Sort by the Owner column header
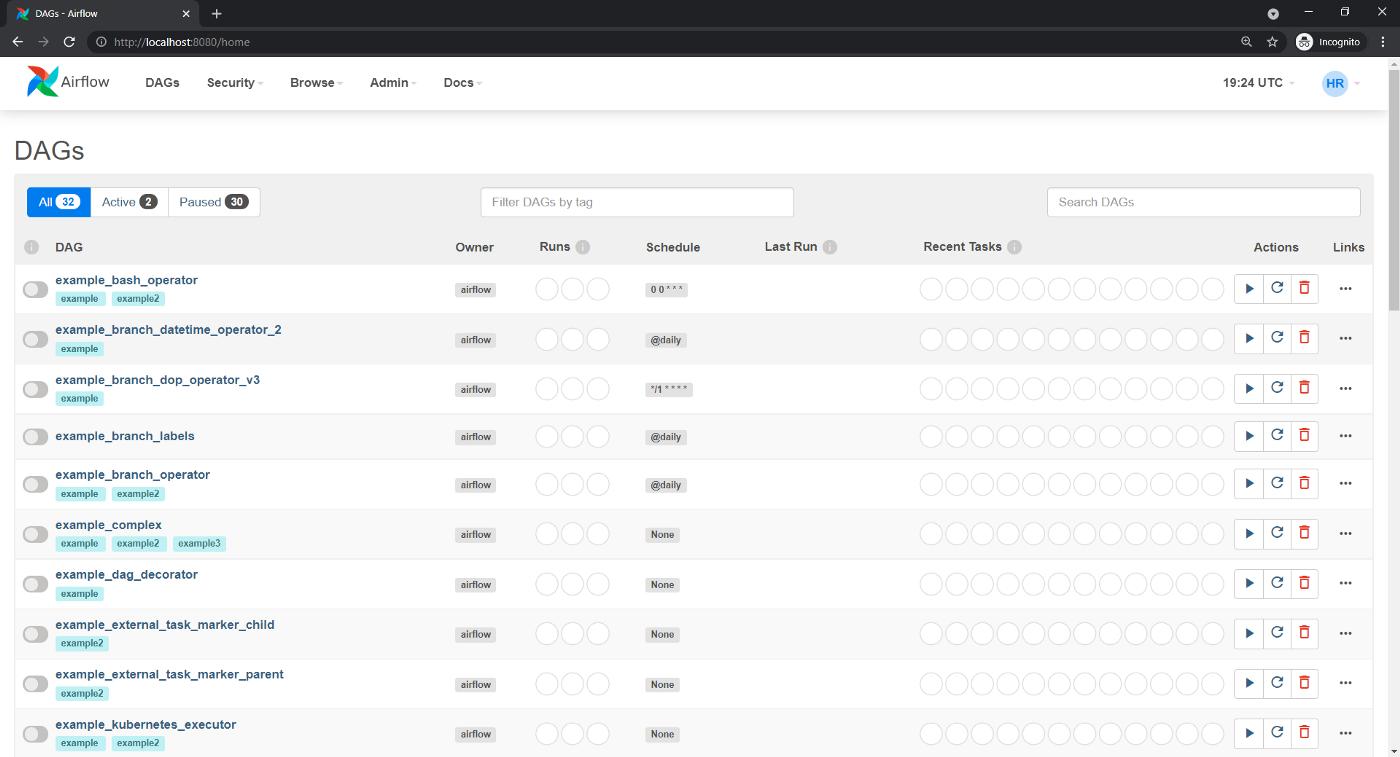This screenshot has width=1400, height=757. click(474, 247)
